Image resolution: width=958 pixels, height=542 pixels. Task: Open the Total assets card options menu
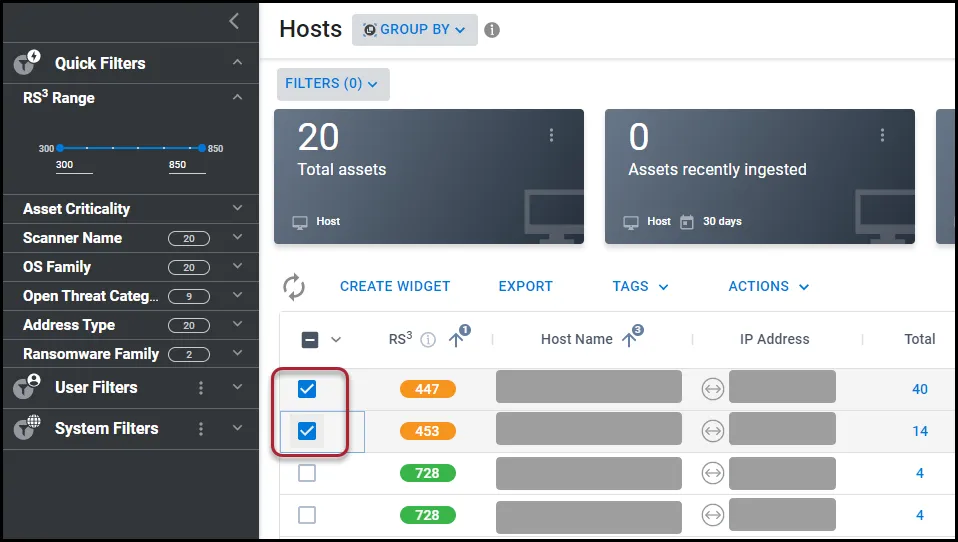[551, 135]
